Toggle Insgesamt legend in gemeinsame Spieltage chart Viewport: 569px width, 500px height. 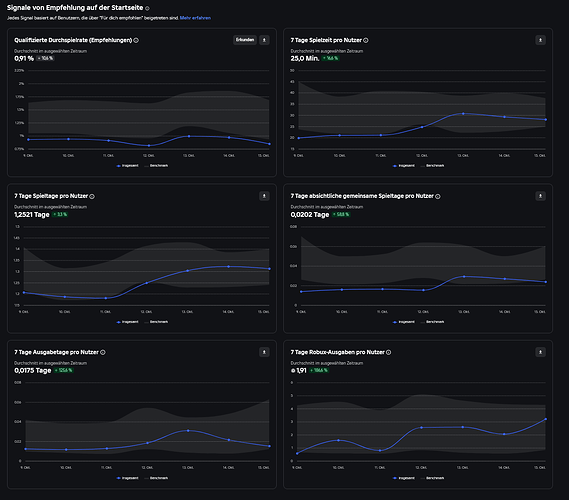(404, 322)
